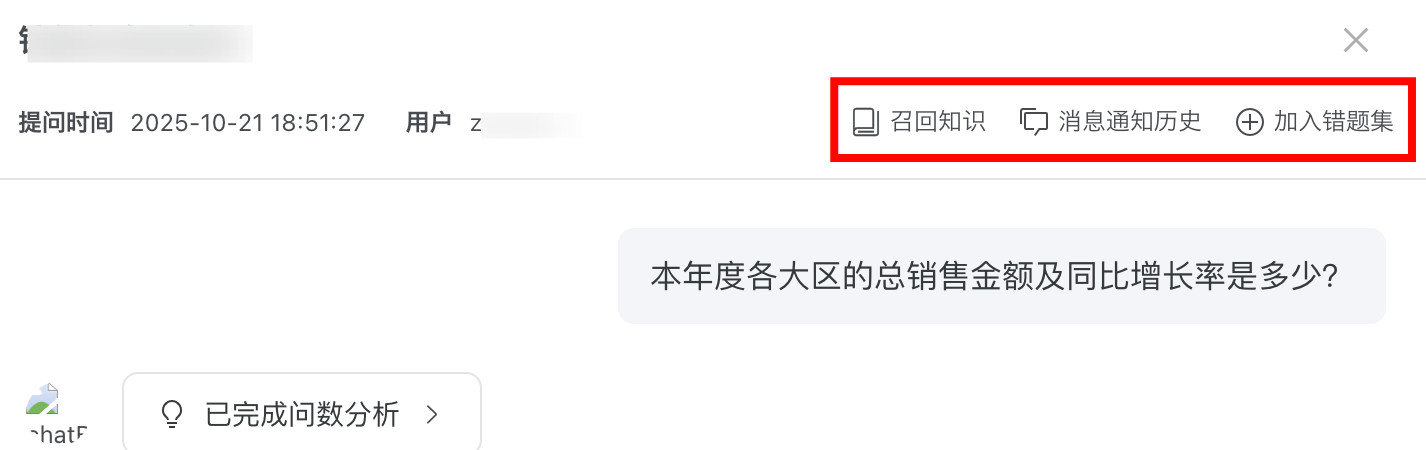1426x450 pixels.
Task: Click the blurred username after 用户
Action: tap(525, 124)
